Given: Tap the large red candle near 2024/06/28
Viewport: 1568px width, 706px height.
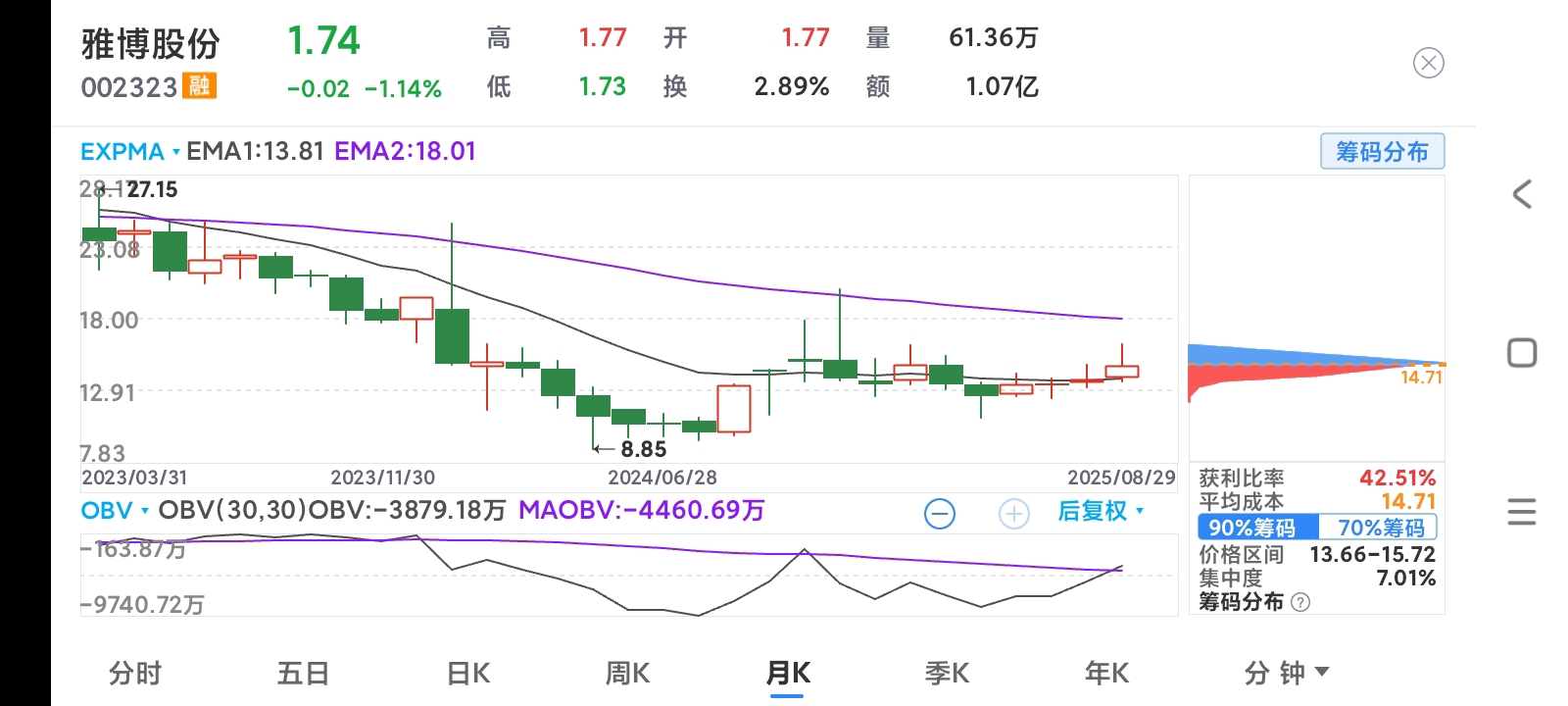Looking at the screenshot, I should pyautogui.click(x=734, y=409).
